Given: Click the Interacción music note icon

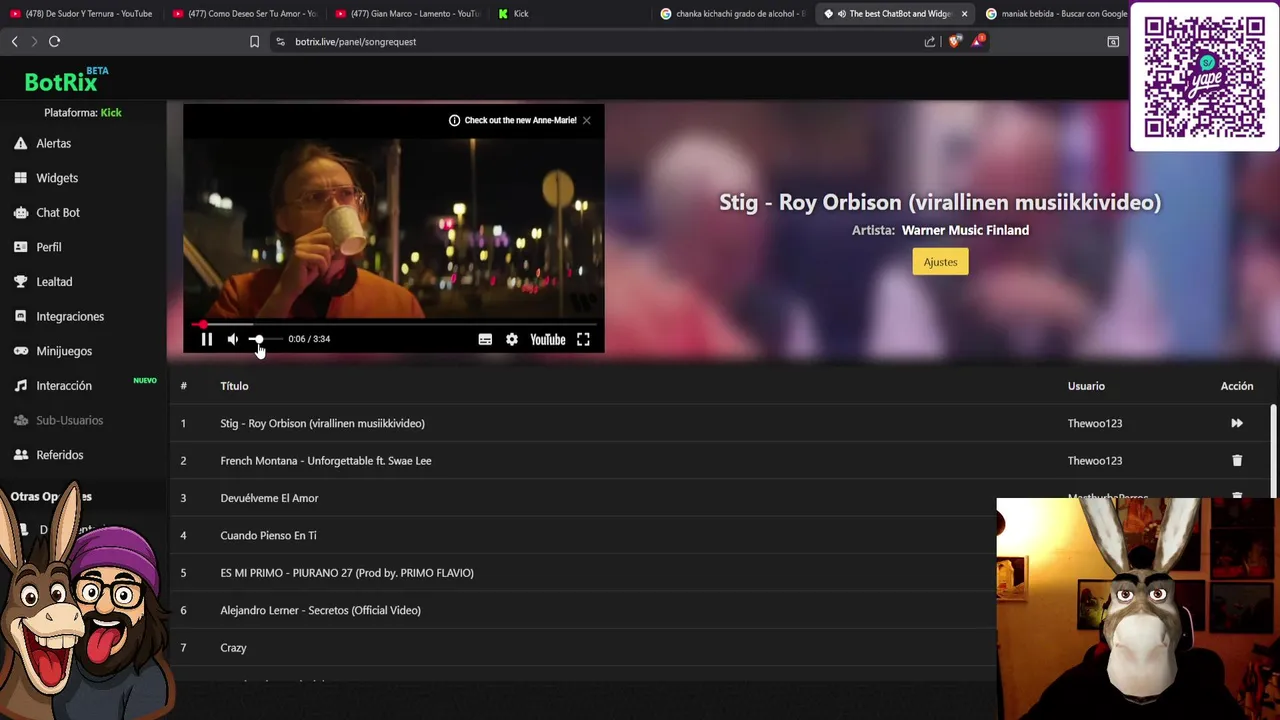Looking at the screenshot, I should coord(20,386).
